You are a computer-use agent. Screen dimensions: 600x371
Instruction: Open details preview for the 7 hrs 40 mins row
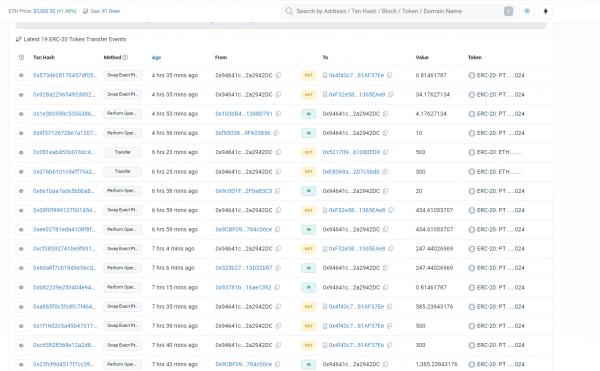pos(21,345)
